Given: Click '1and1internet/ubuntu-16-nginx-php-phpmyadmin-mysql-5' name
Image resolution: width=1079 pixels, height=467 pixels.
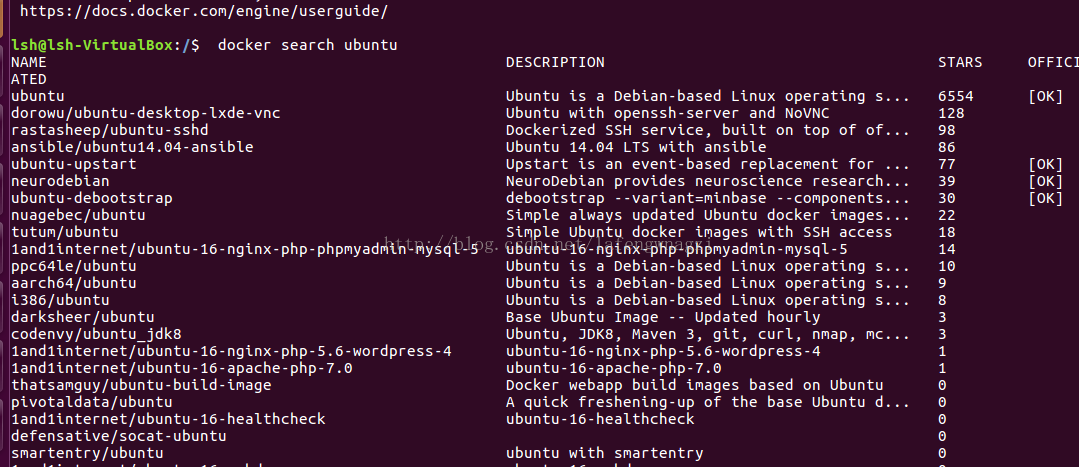Looking at the screenshot, I should [244, 249].
